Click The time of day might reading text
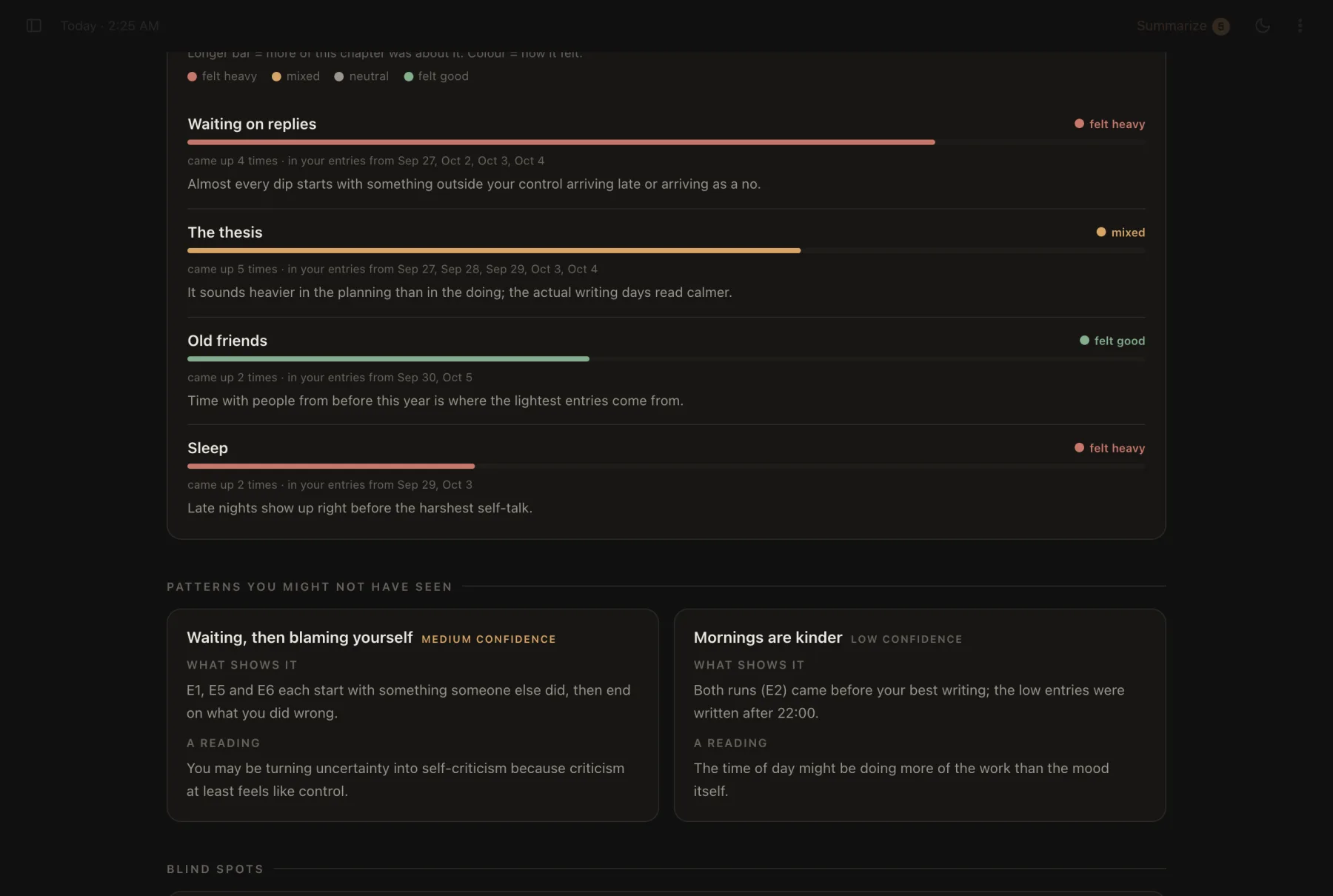This screenshot has height=896, width=1333. pyautogui.click(x=901, y=780)
